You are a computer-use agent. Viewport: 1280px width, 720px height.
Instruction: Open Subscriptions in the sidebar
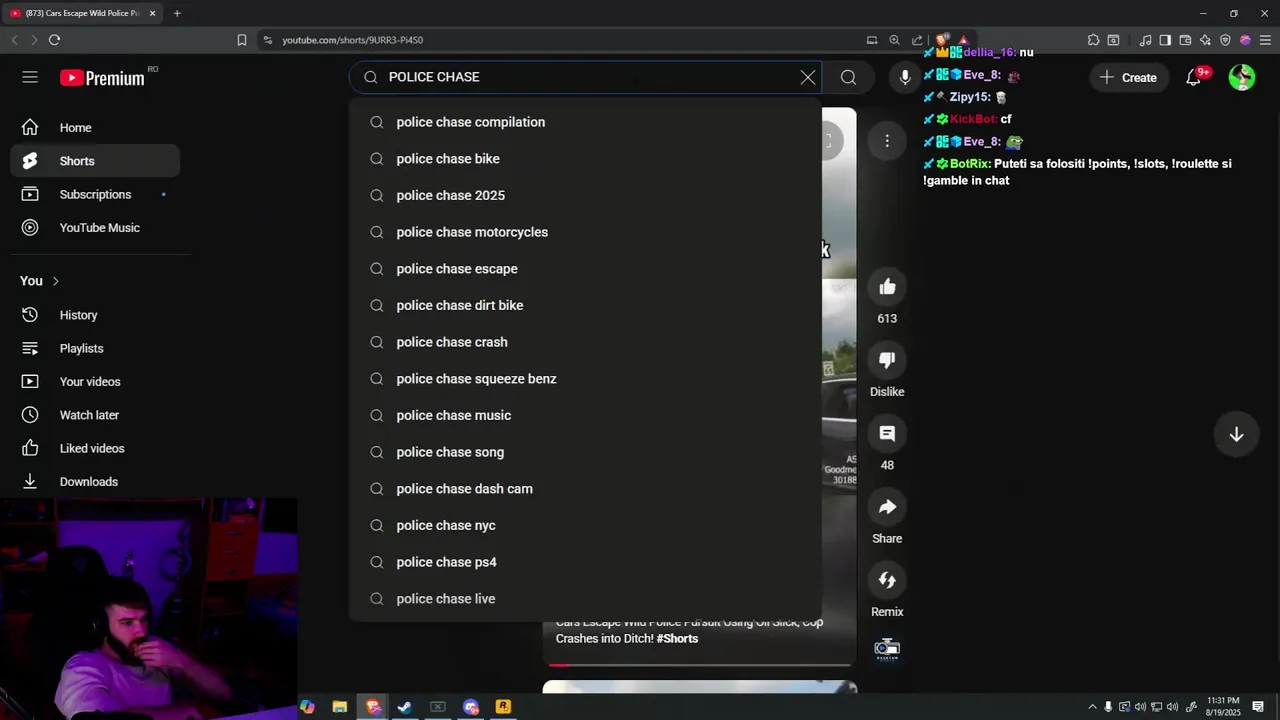coord(95,194)
